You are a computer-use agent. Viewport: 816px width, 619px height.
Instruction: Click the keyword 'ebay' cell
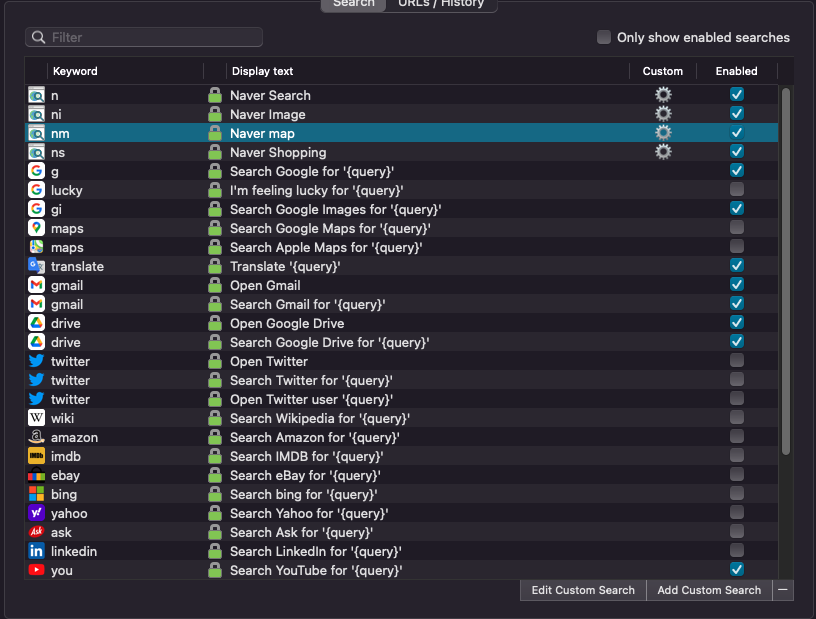(65, 476)
